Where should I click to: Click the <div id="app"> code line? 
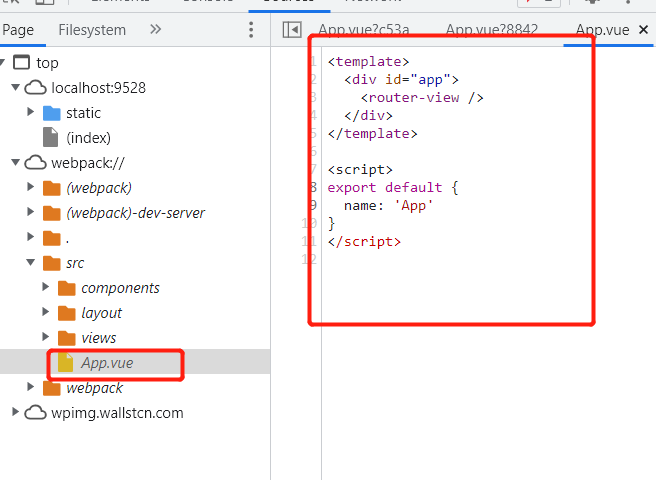tap(402, 80)
